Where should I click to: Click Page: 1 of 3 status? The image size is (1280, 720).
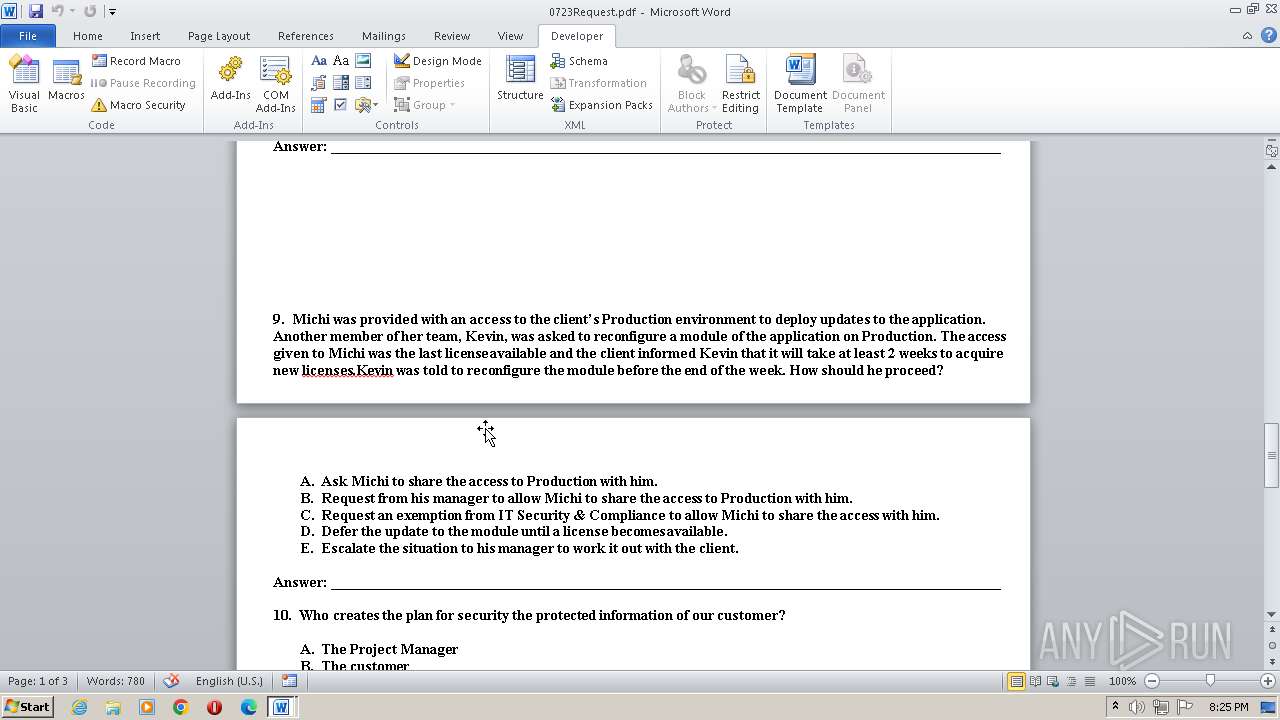(x=38, y=681)
